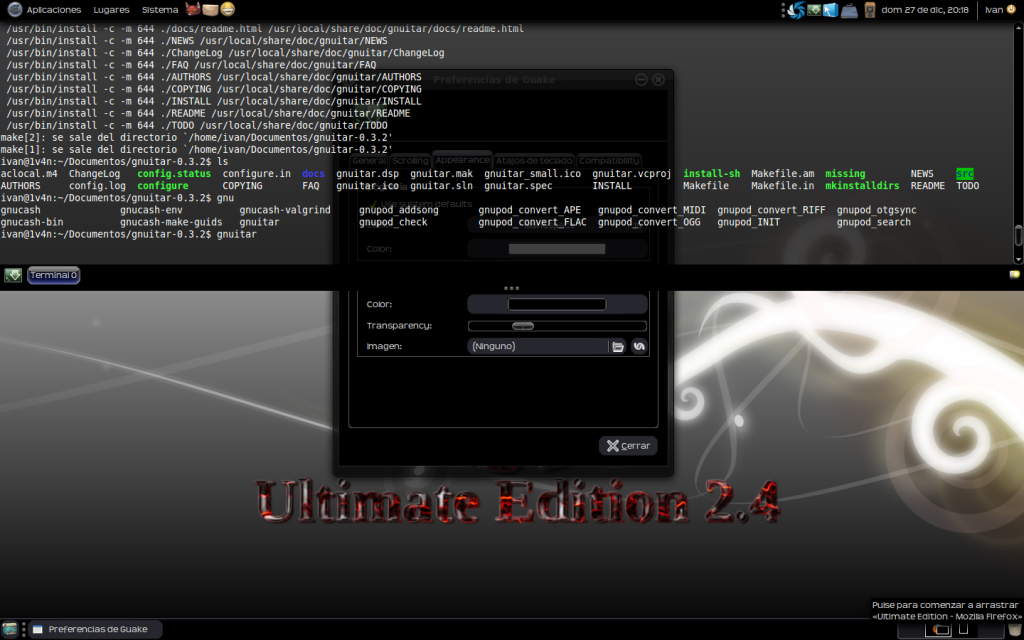Open the speaker volume applet
Screen dimensions: 1024x640
coord(869,10)
